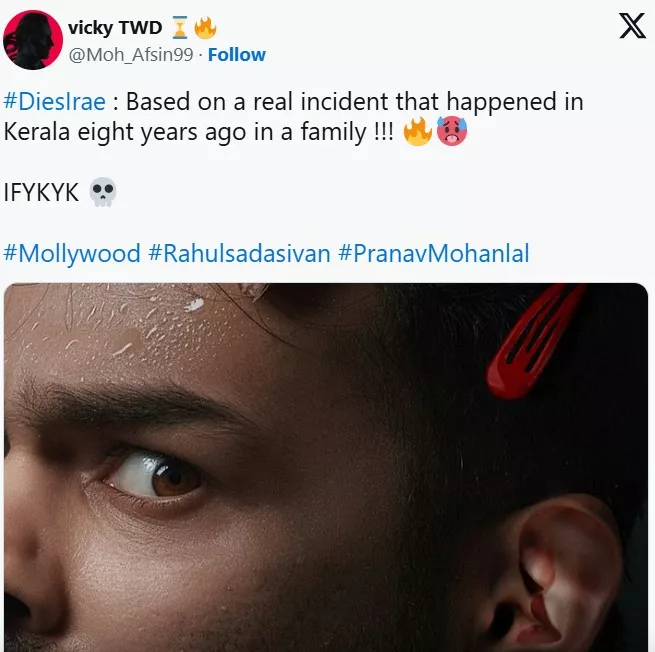
Task: Click the skull emoji after IFYKYK
Action: tap(103, 192)
